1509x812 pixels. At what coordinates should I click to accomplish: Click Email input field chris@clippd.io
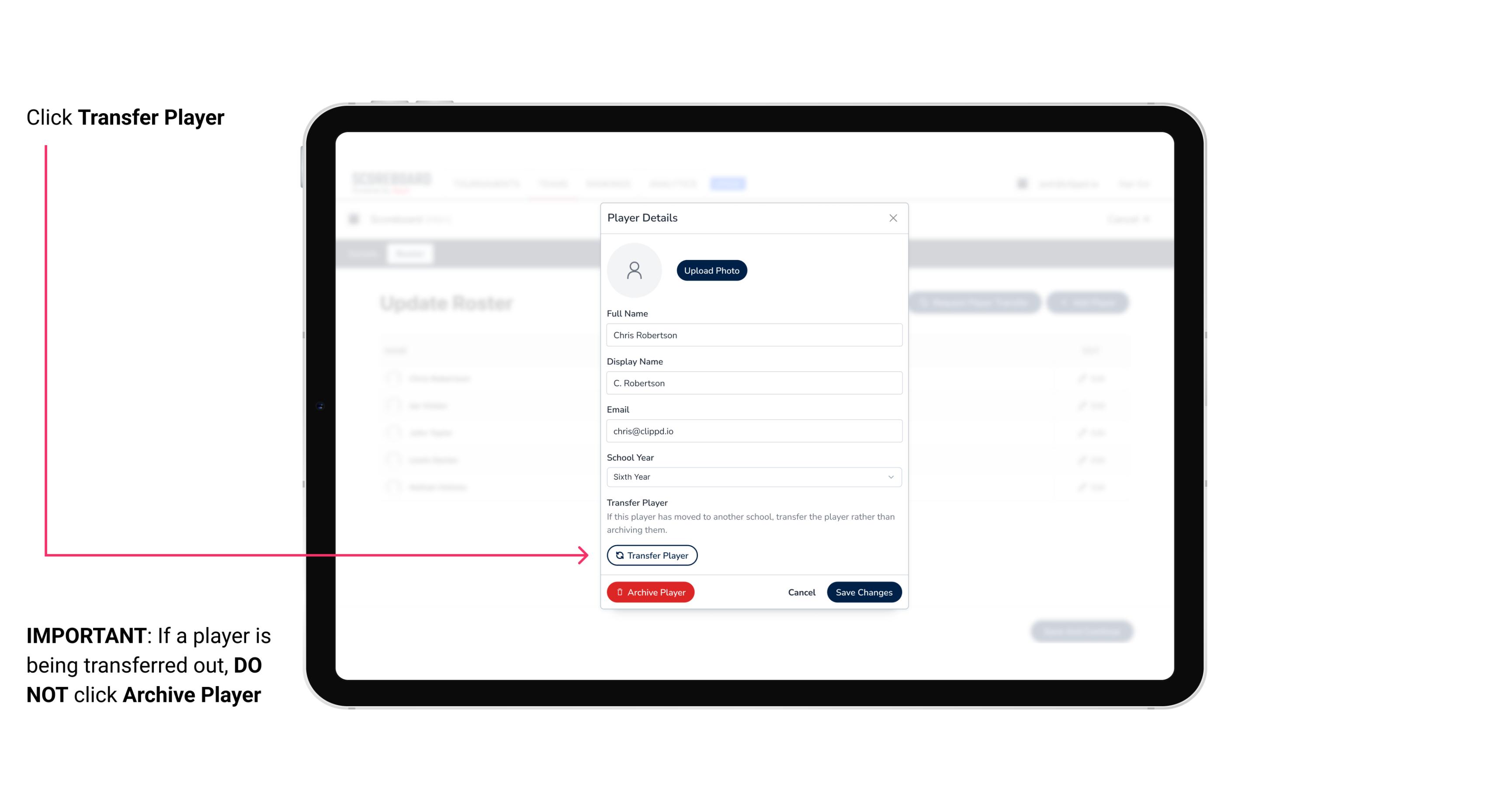(x=754, y=430)
